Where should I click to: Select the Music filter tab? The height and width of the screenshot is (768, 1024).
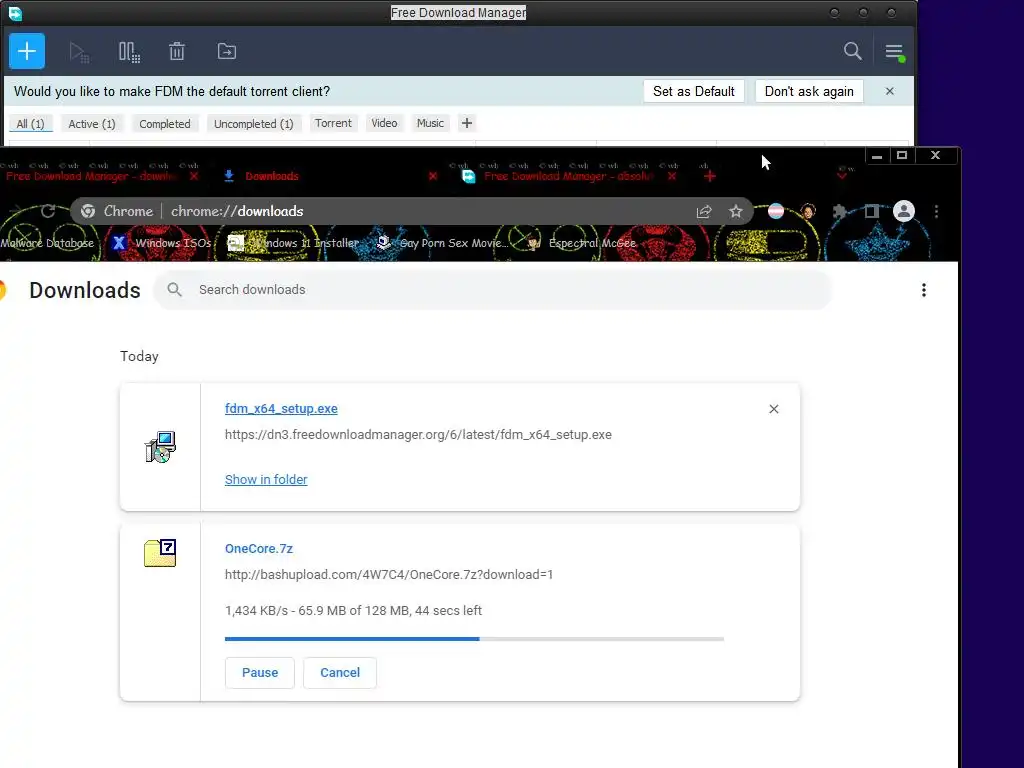pos(430,123)
